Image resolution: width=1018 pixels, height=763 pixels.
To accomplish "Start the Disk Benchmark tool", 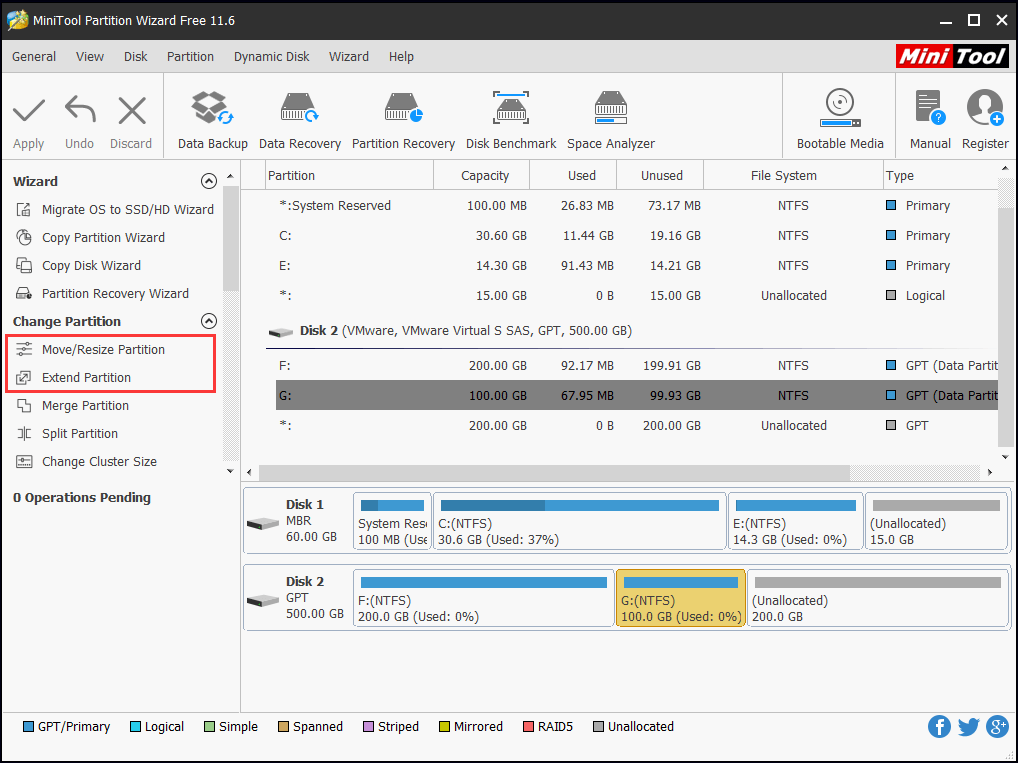I will click(x=510, y=119).
